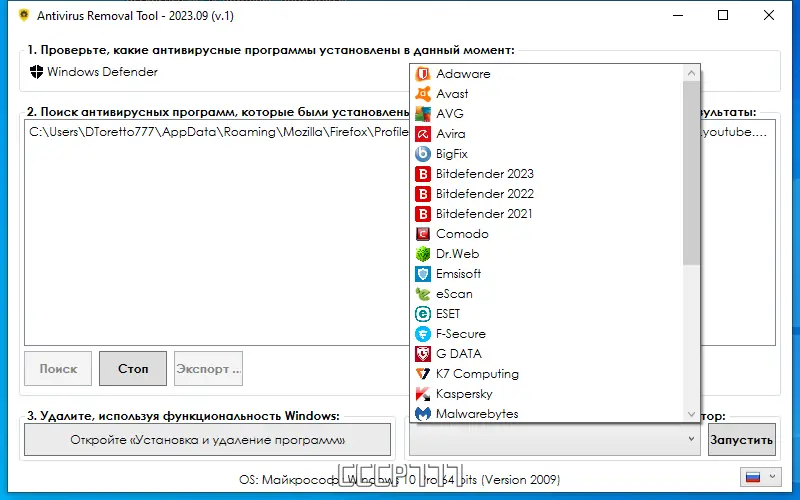Select Adaware from the dropdown list
This screenshot has height=500, width=800.
pyautogui.click(x=547, y=74)
